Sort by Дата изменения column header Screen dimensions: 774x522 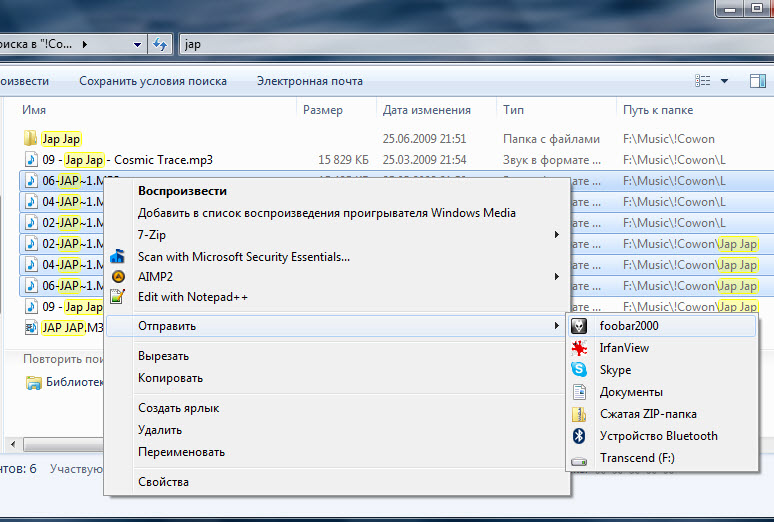[x=426, y=110]
